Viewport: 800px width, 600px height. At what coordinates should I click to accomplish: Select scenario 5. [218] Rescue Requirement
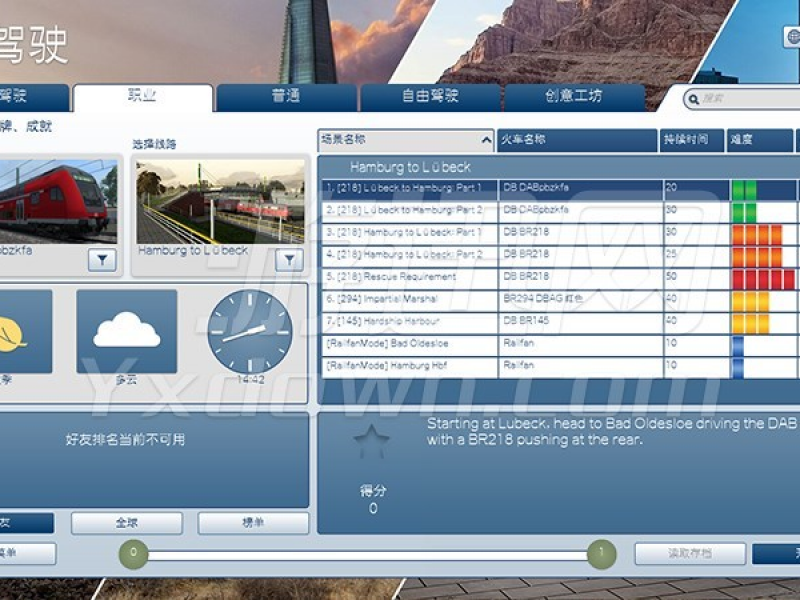click(410, 277)
